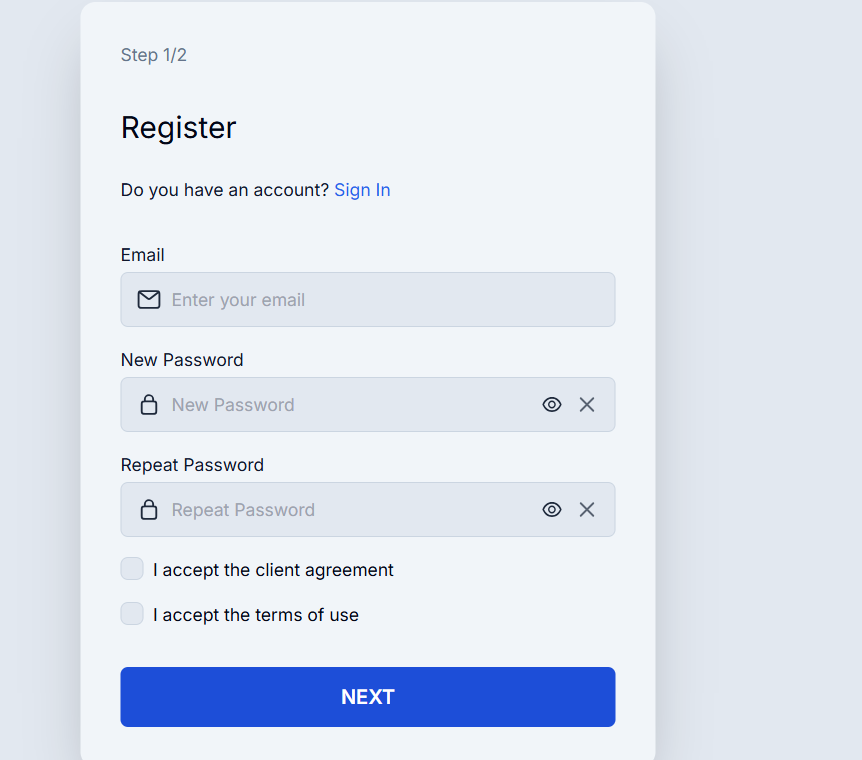Viewport: 862px width, 760px height.
Task: Check the client agreement checkbox
Action: point(132,569)
